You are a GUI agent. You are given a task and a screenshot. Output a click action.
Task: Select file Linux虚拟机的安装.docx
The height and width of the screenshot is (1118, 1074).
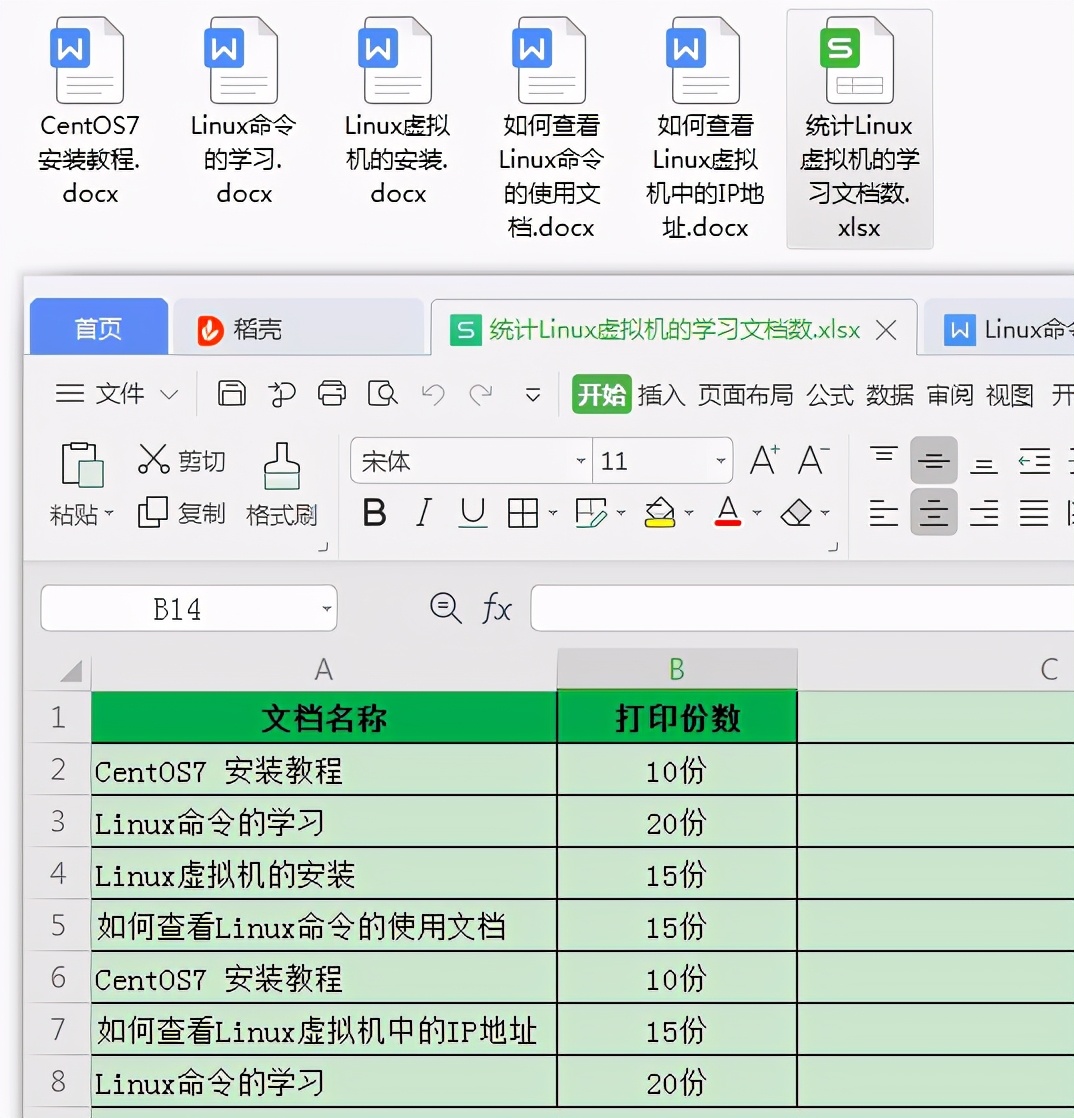pyautogui.click(x=398, y=111)
